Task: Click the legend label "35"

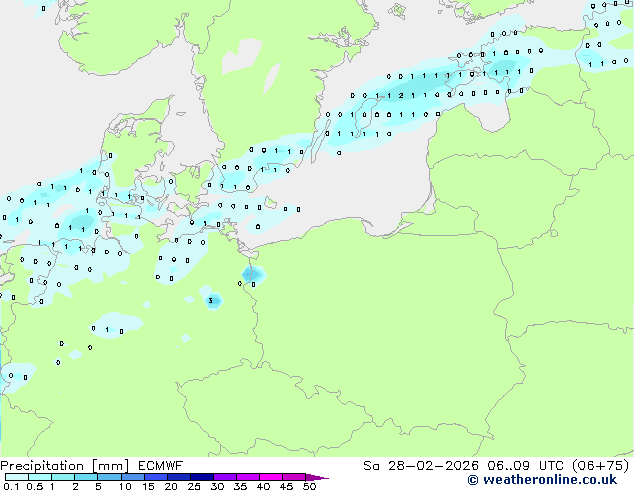Action: pyautogui.click(x=240, y=486)
